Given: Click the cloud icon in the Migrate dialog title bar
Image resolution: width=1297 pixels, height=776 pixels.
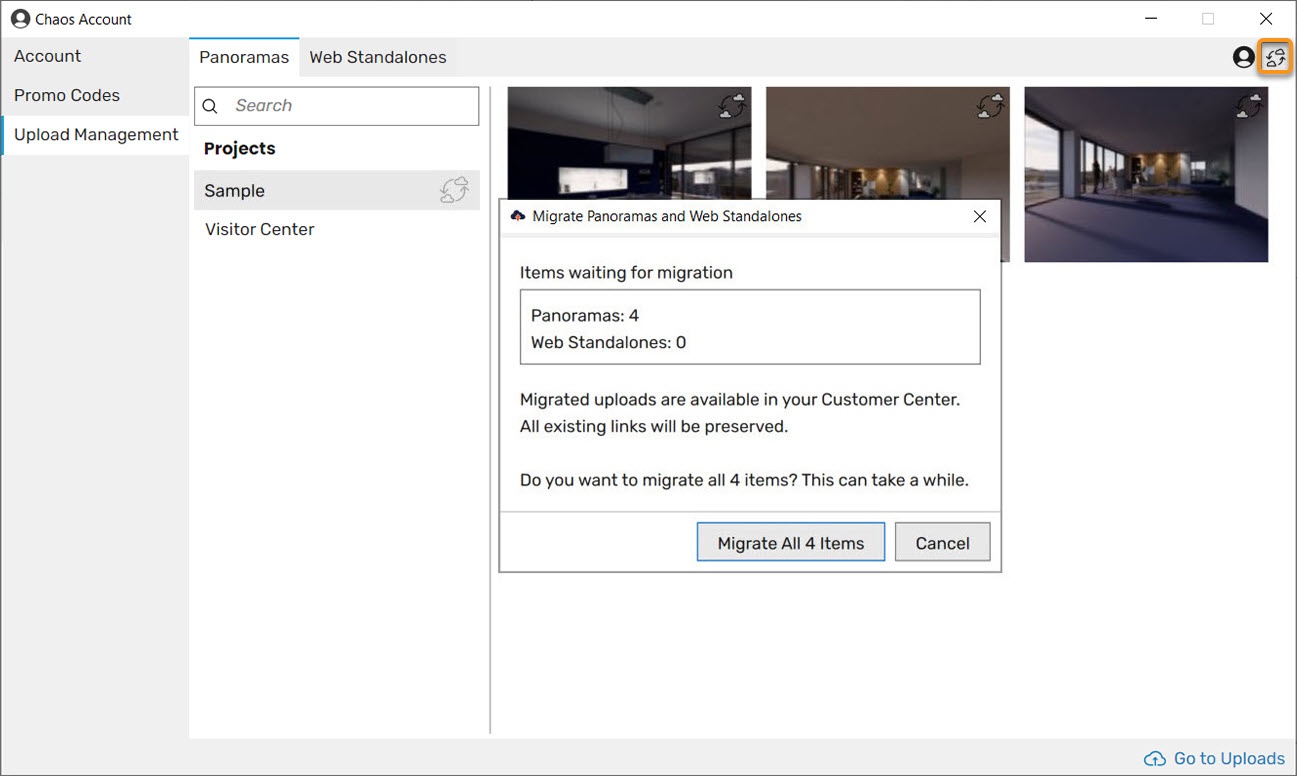Looking at the screenshot, I should 517,216.
